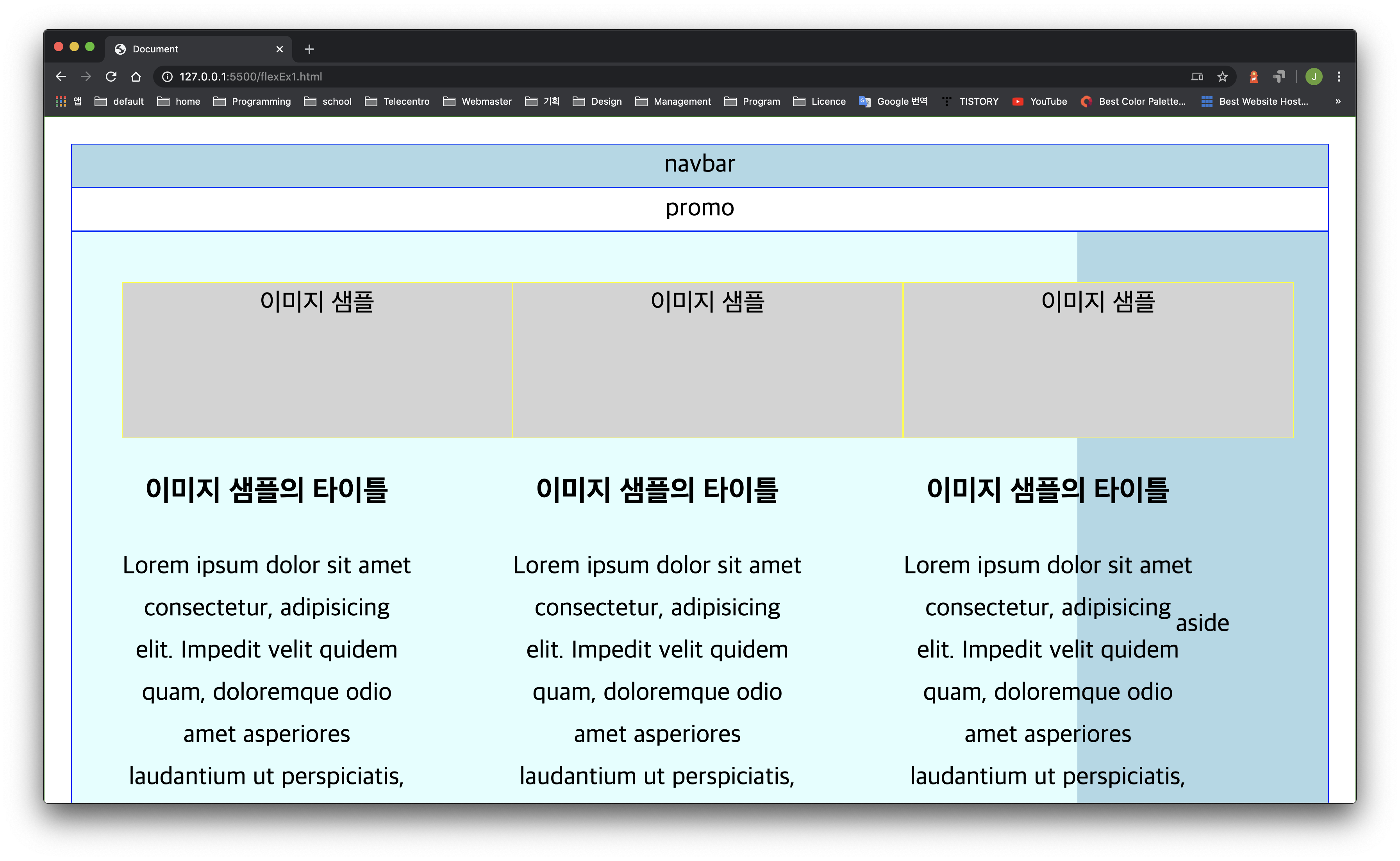Open a new browser tab
1400x861 pixels.
tap(309, 49)
